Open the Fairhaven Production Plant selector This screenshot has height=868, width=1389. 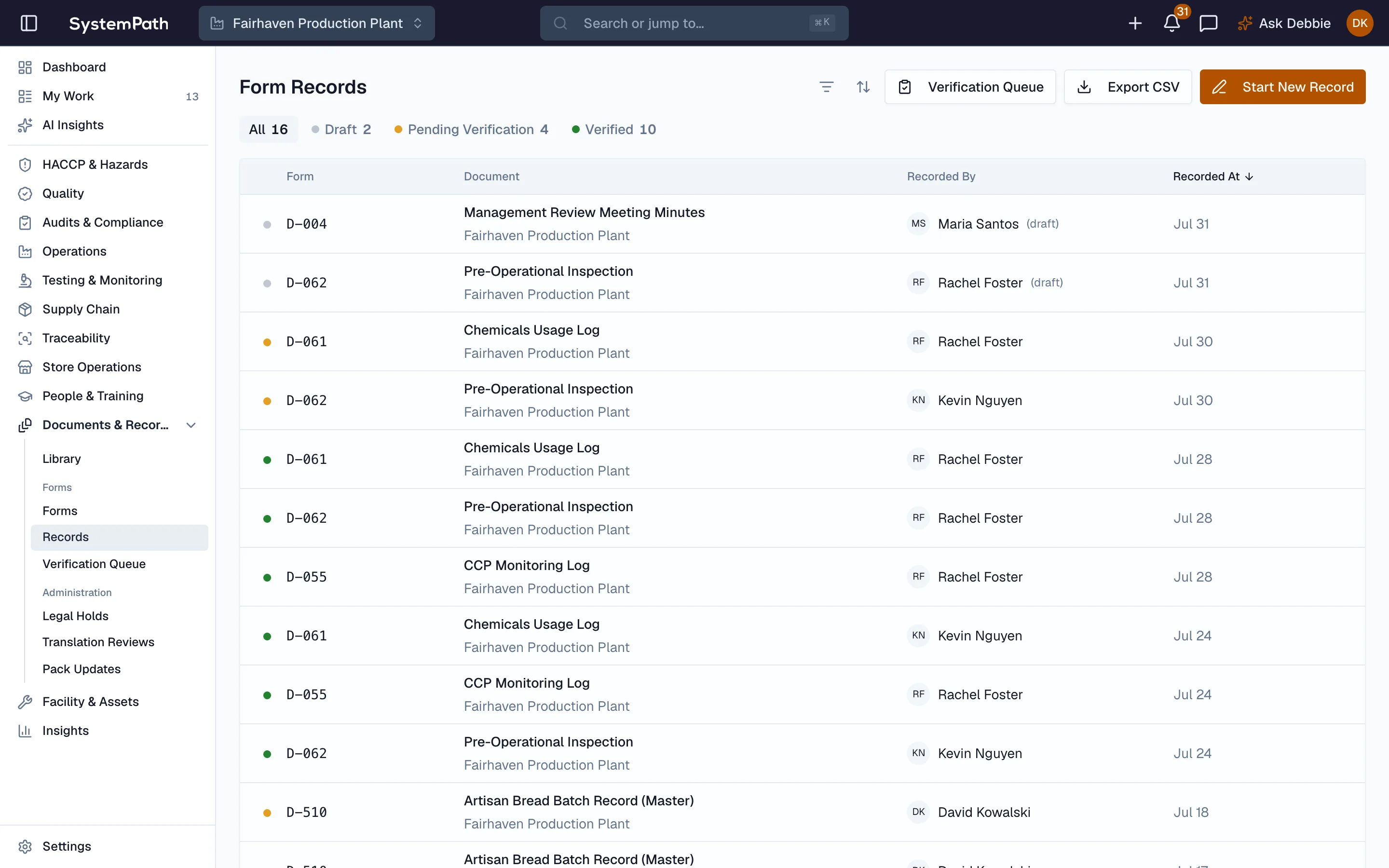point(316,23)
